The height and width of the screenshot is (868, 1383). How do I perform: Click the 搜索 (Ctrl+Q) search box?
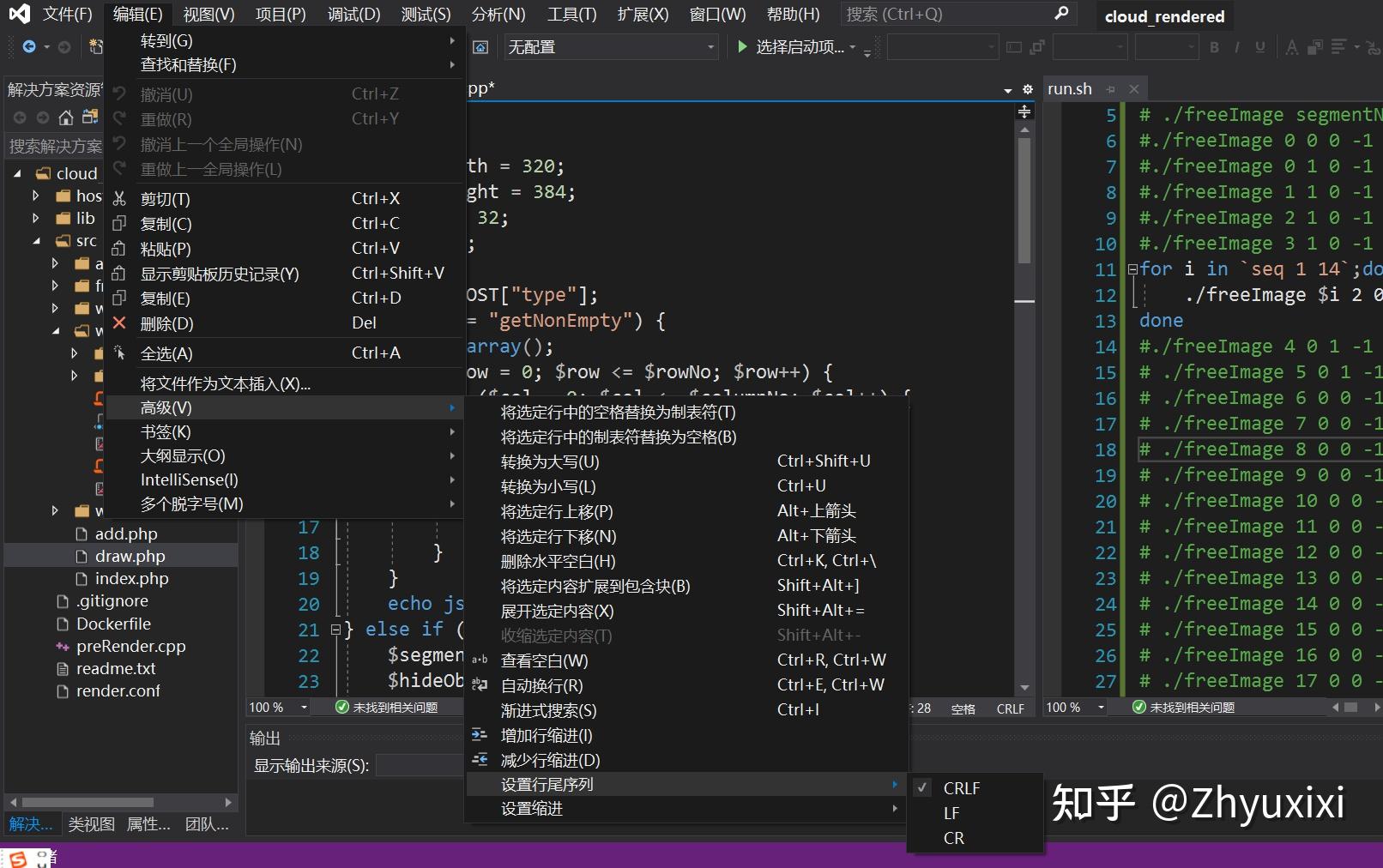[x=952, y=14]
